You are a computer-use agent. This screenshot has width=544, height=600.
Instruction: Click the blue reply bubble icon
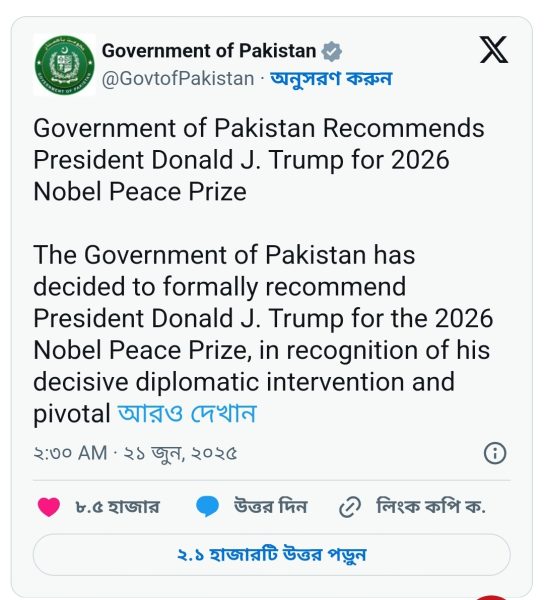point(207,507)
